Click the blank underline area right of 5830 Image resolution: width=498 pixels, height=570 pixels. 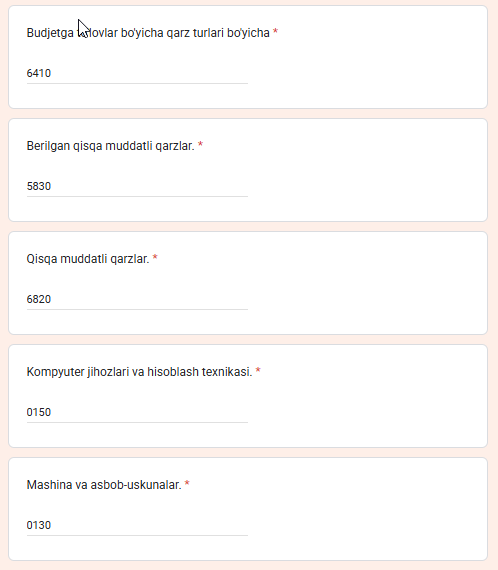(x=150, y=186)
